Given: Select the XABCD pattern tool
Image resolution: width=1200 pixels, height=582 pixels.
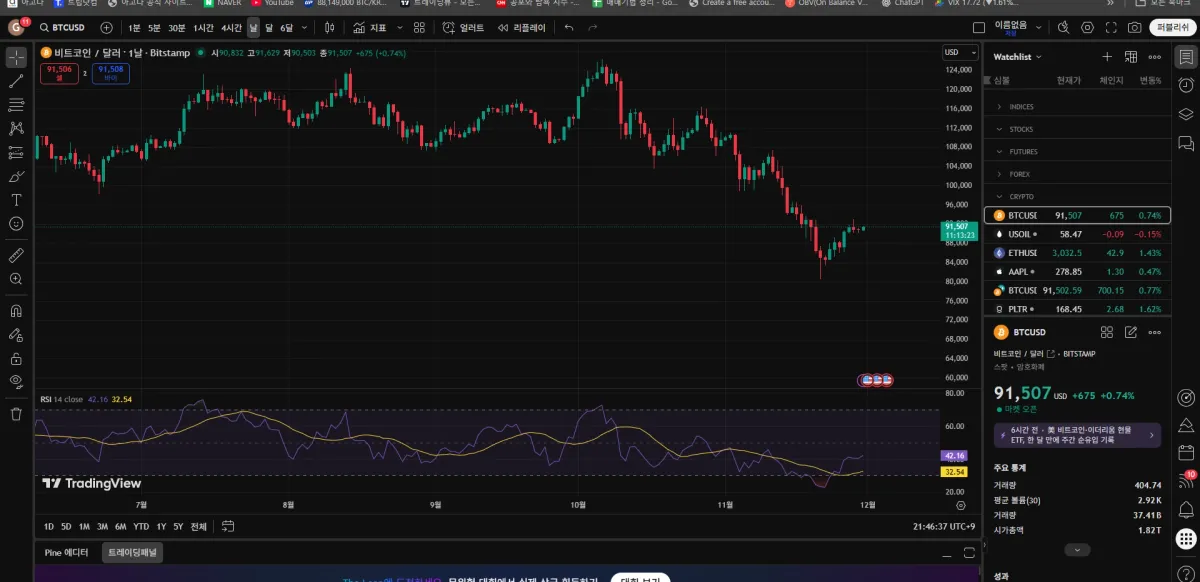Looking at the screenshot, I should [16, 128].
